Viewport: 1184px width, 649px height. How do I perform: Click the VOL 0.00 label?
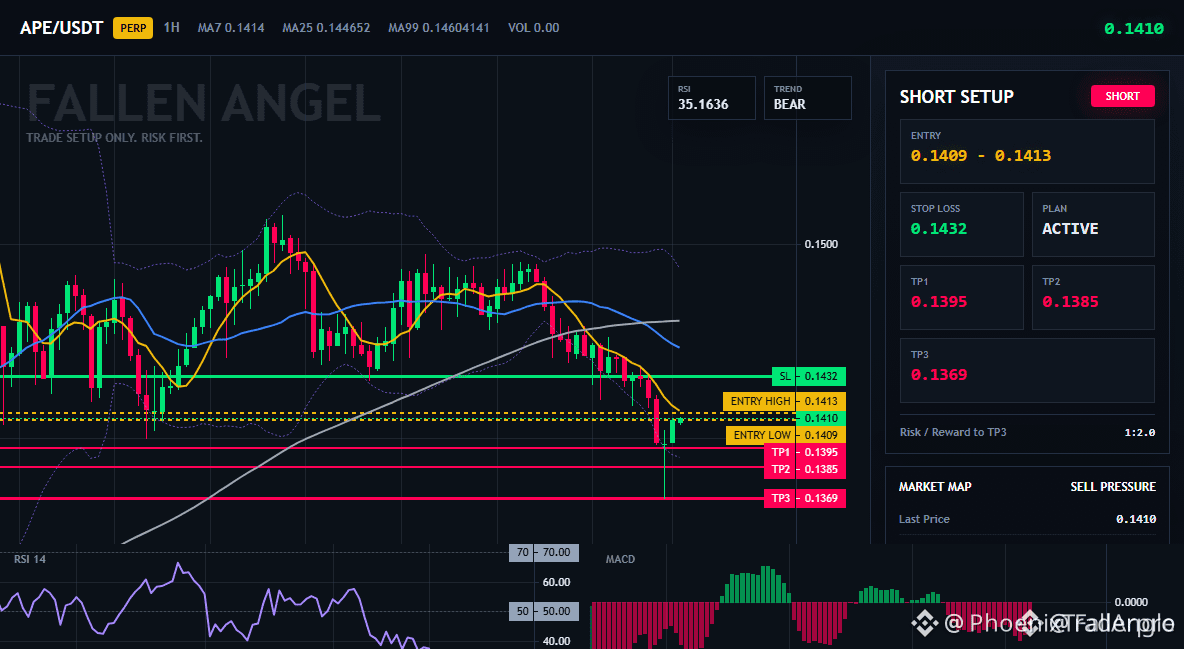pyautogui.click(x=534, y=28)
